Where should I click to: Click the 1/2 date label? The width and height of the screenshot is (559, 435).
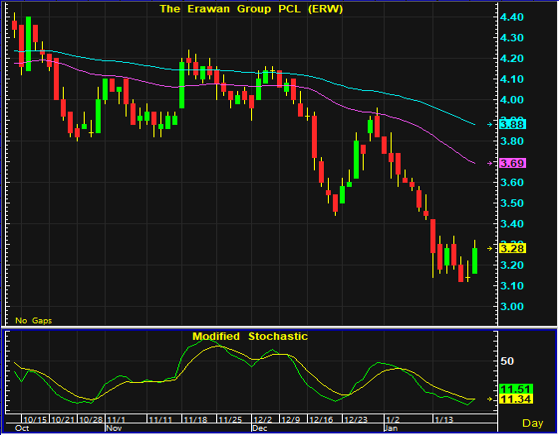(x=393, y=419)
